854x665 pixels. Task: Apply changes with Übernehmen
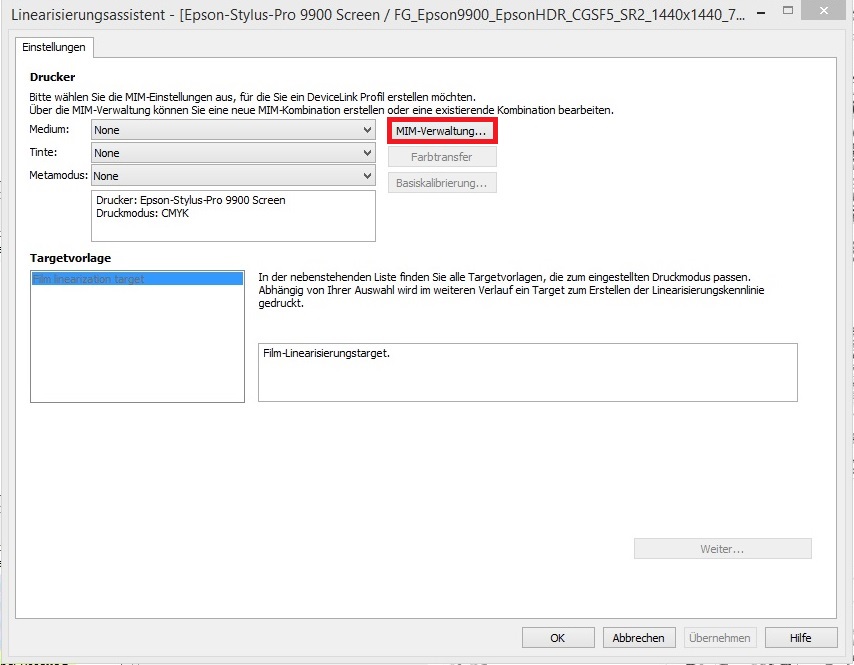point(719,638)
